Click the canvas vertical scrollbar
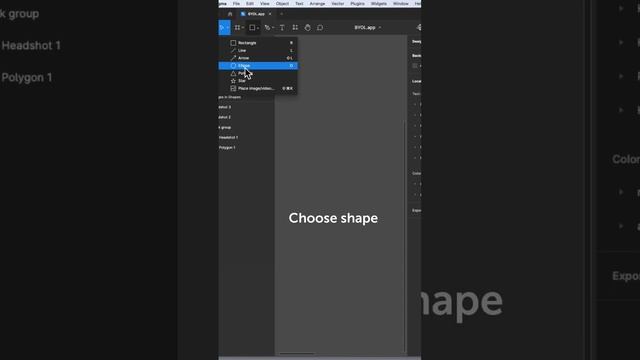This screenshot has width=640, height=360. pos(405,235)
